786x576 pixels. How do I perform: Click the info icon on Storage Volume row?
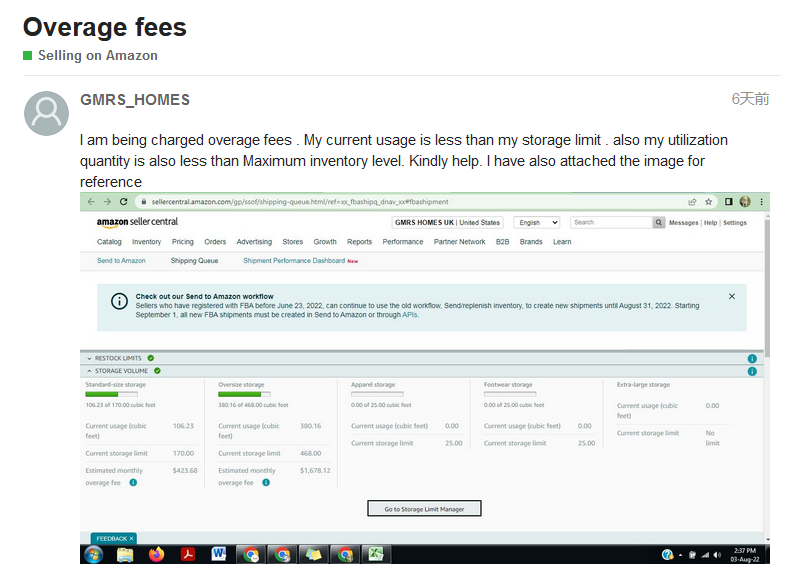[752, 371]
